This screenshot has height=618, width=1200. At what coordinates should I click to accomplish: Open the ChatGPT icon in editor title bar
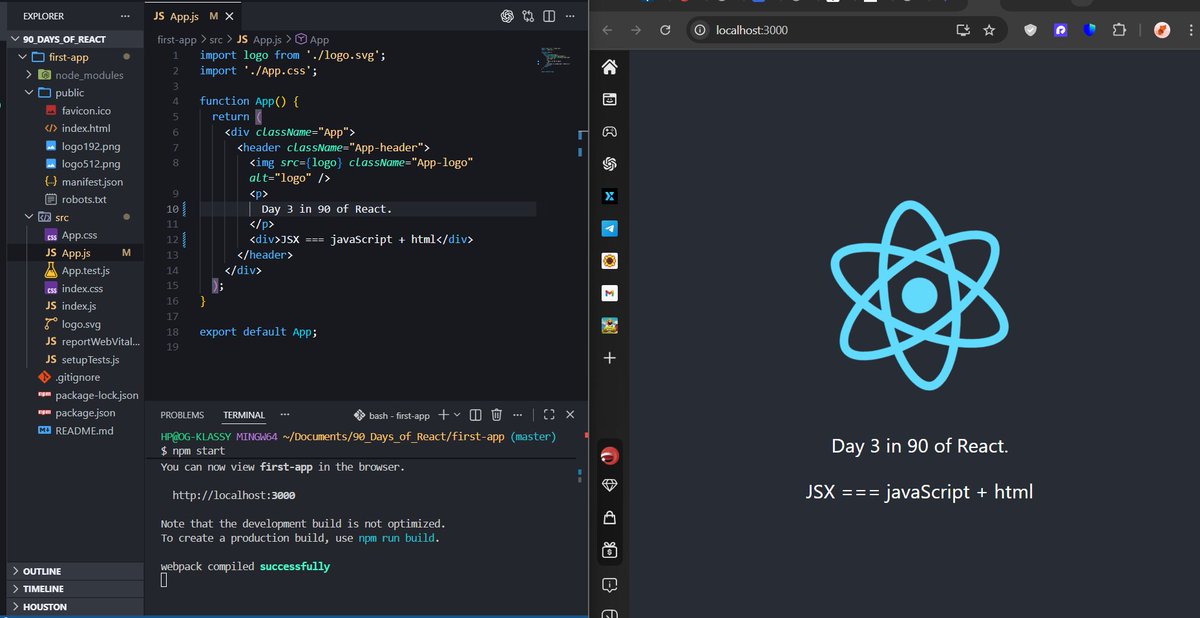coord(507,17)
